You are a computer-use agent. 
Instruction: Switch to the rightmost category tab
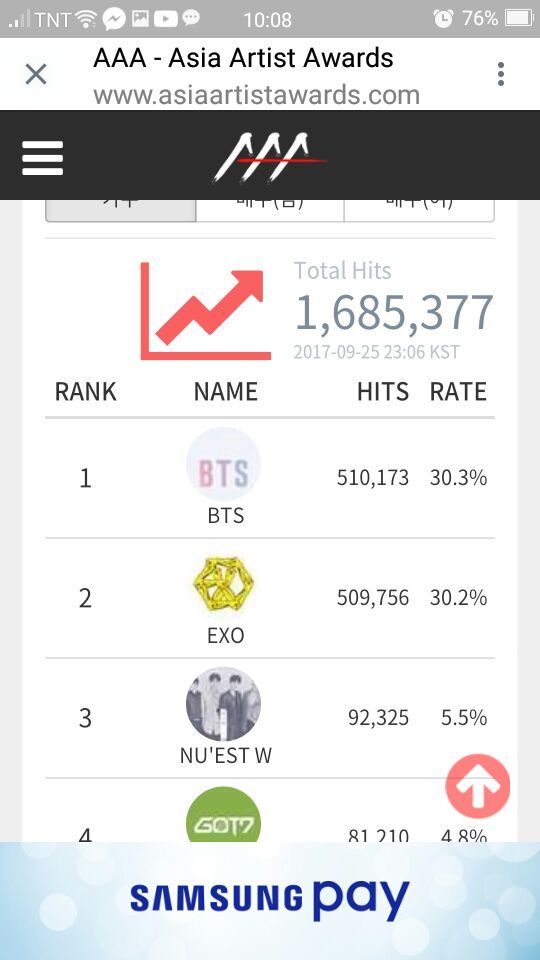coord(419,210)
